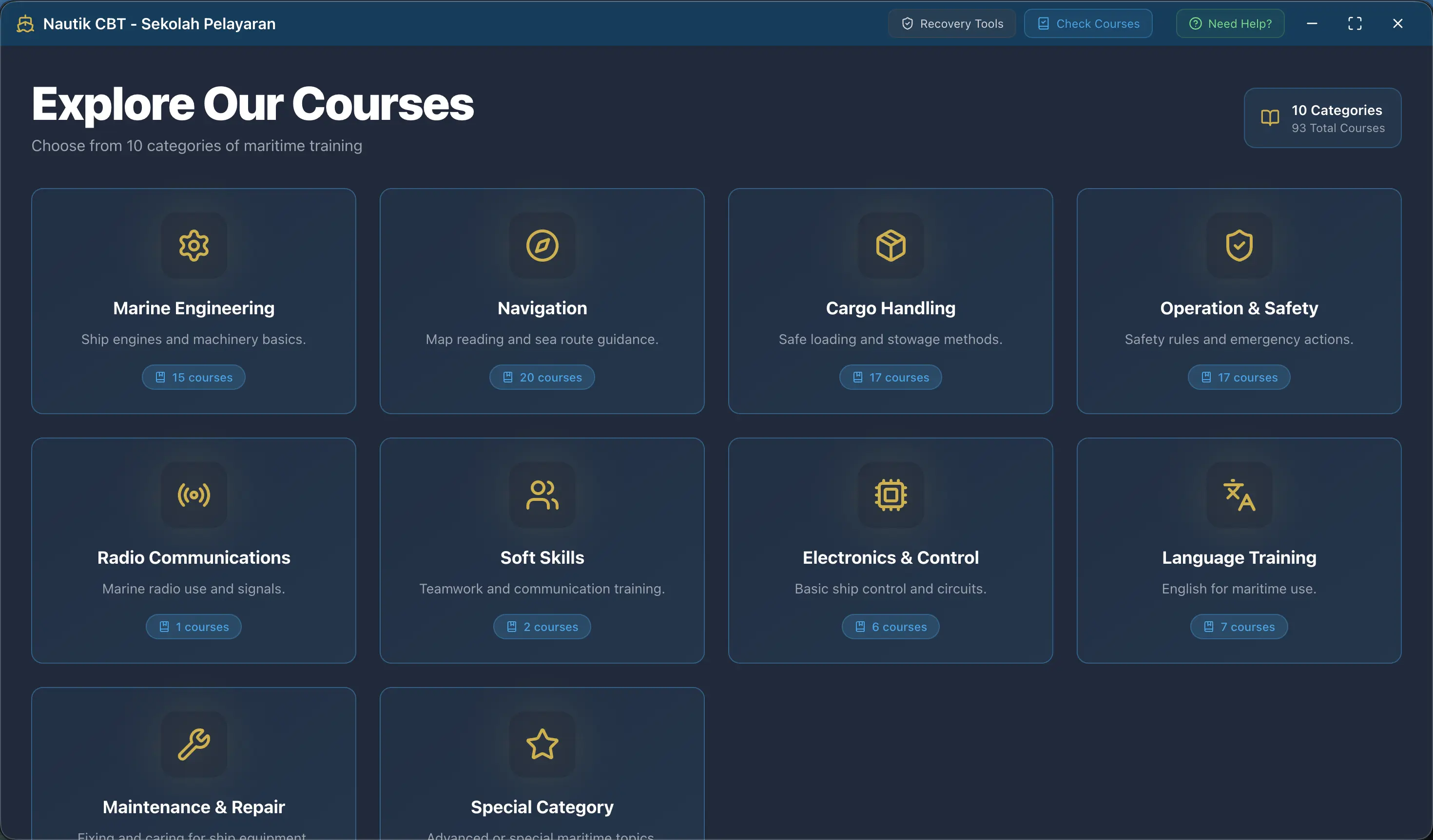Viewport: 1433px width, 840px height.
Task: Click the Soft Skills people icon
Action: 542,495
